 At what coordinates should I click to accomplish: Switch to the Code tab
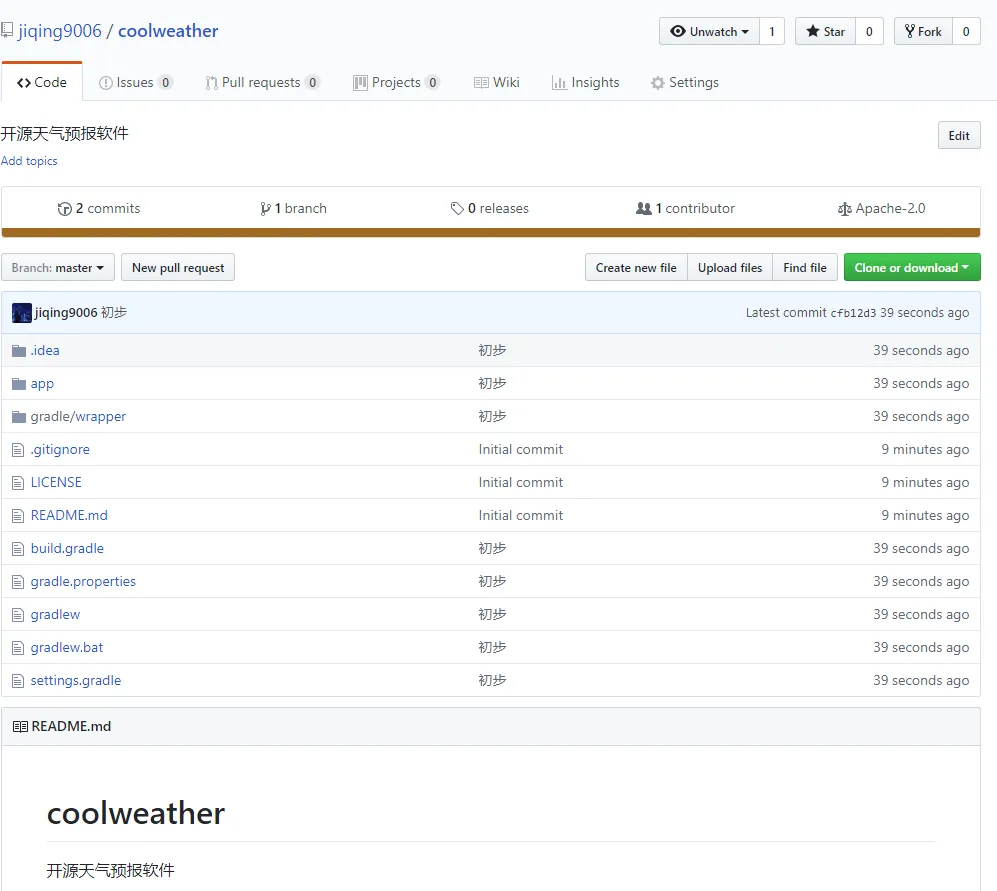42,83
